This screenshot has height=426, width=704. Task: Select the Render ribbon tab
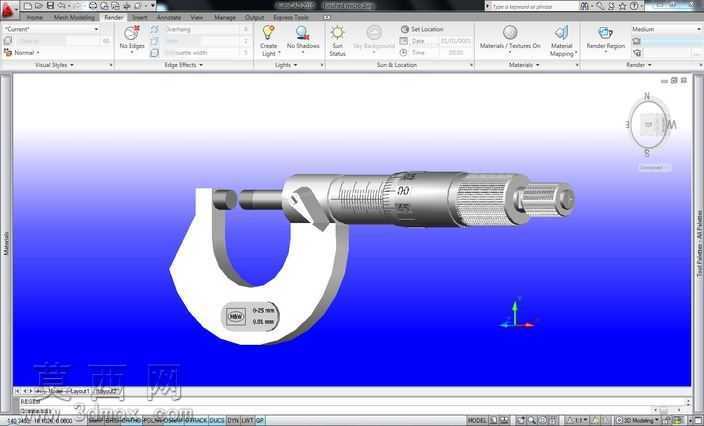click(x=114, y=18)
